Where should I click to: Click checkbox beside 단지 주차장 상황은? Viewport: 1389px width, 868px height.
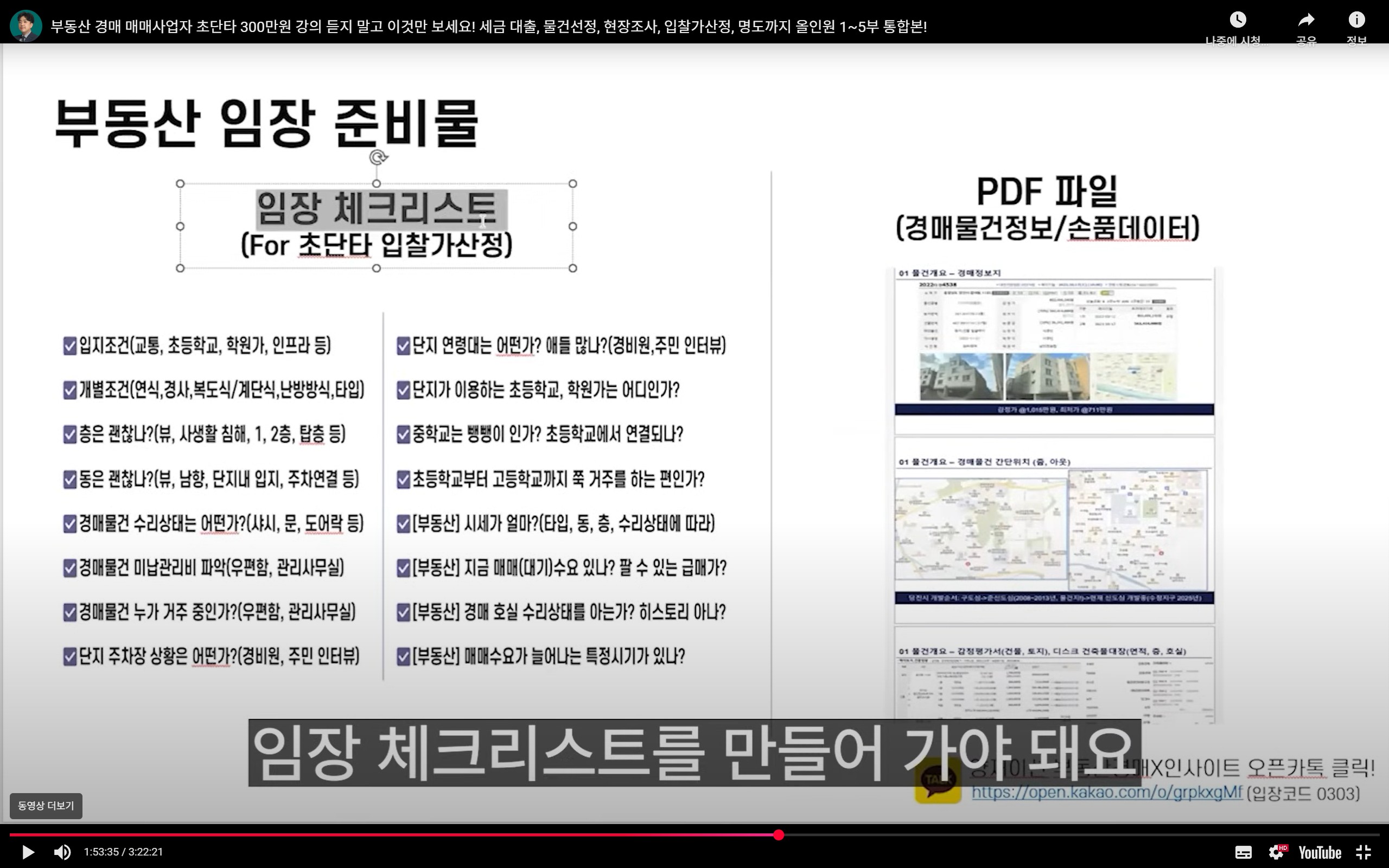pos(69,656)
